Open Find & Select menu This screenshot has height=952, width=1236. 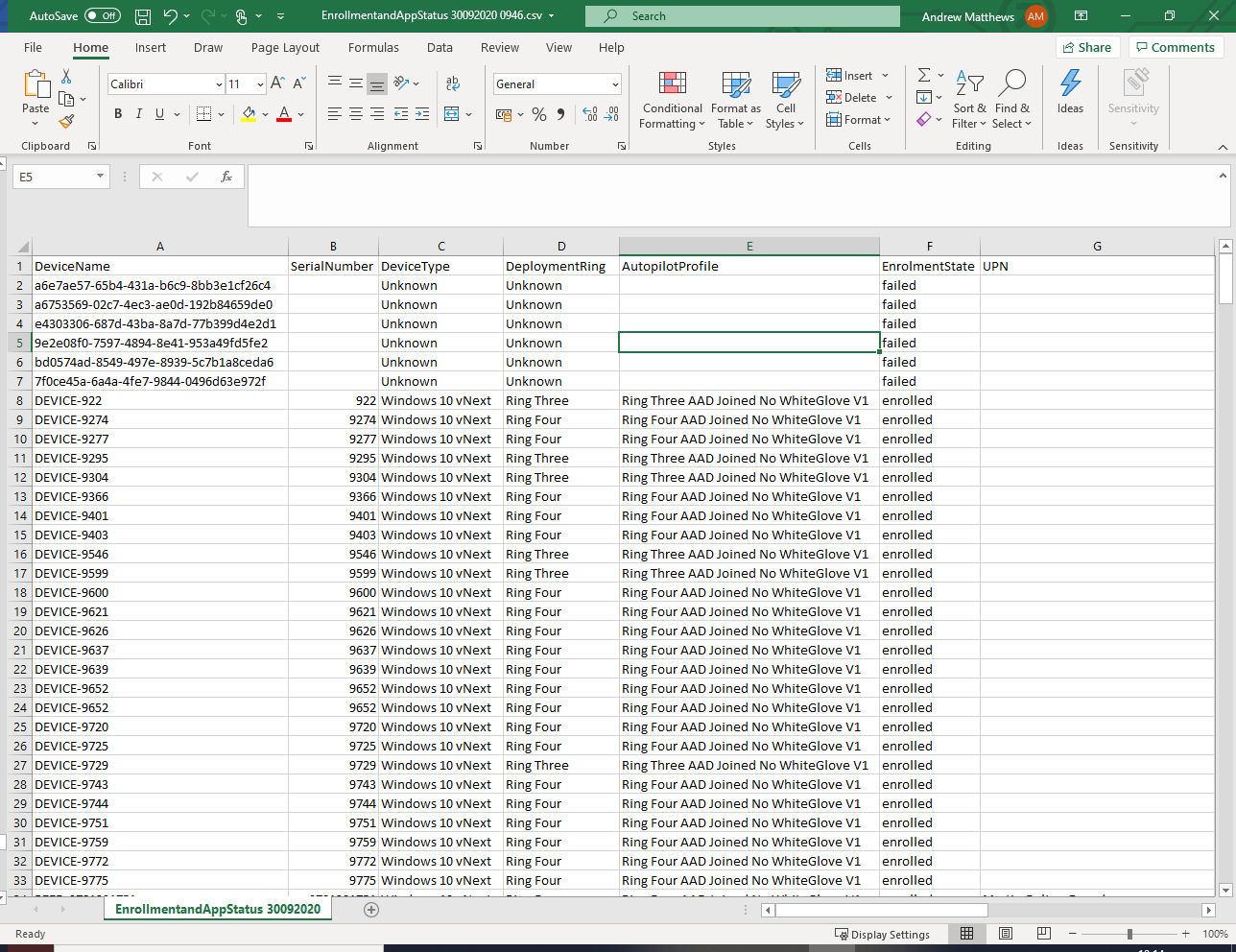point(1011,100)
